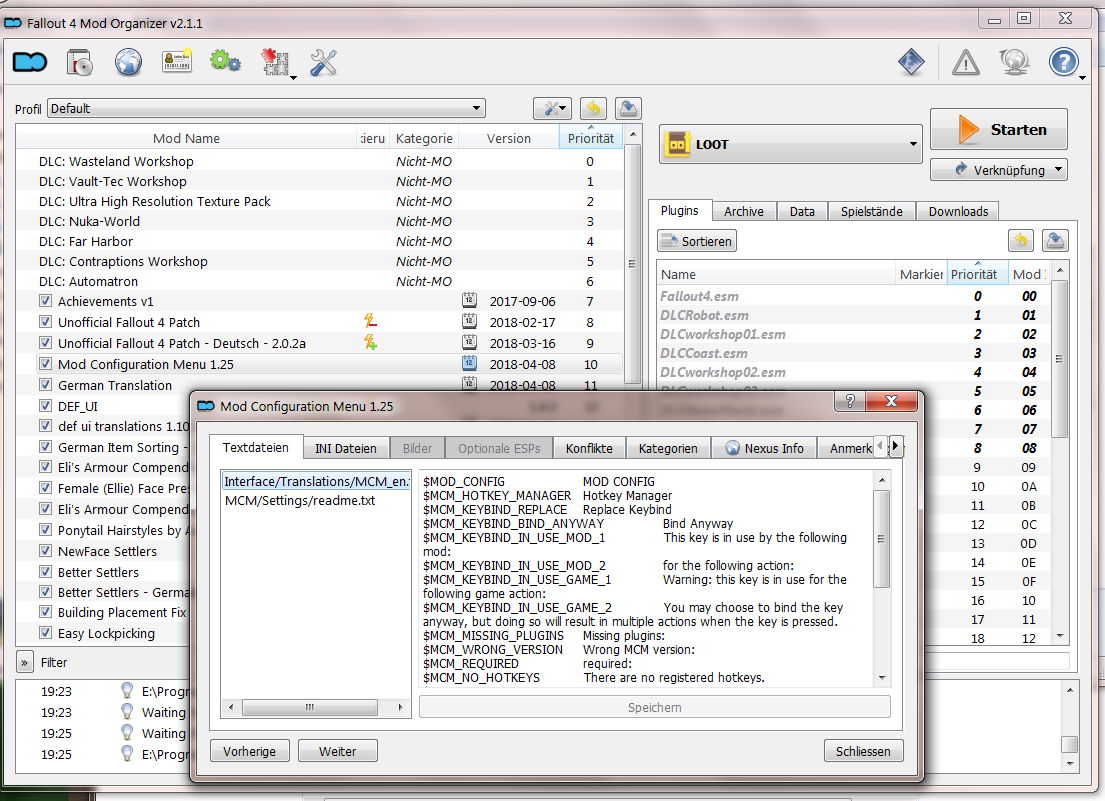Open the mod list wrench actions dropdown
Screen dimensions: 1105x801
tap(552, 108)
